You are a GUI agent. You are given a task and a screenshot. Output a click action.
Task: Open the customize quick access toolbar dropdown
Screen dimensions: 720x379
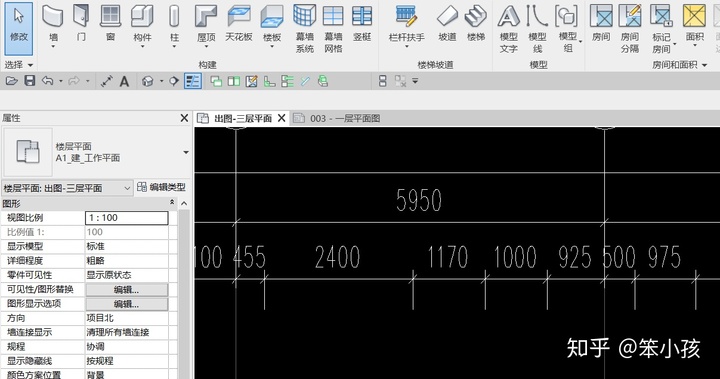coord(415,81)
